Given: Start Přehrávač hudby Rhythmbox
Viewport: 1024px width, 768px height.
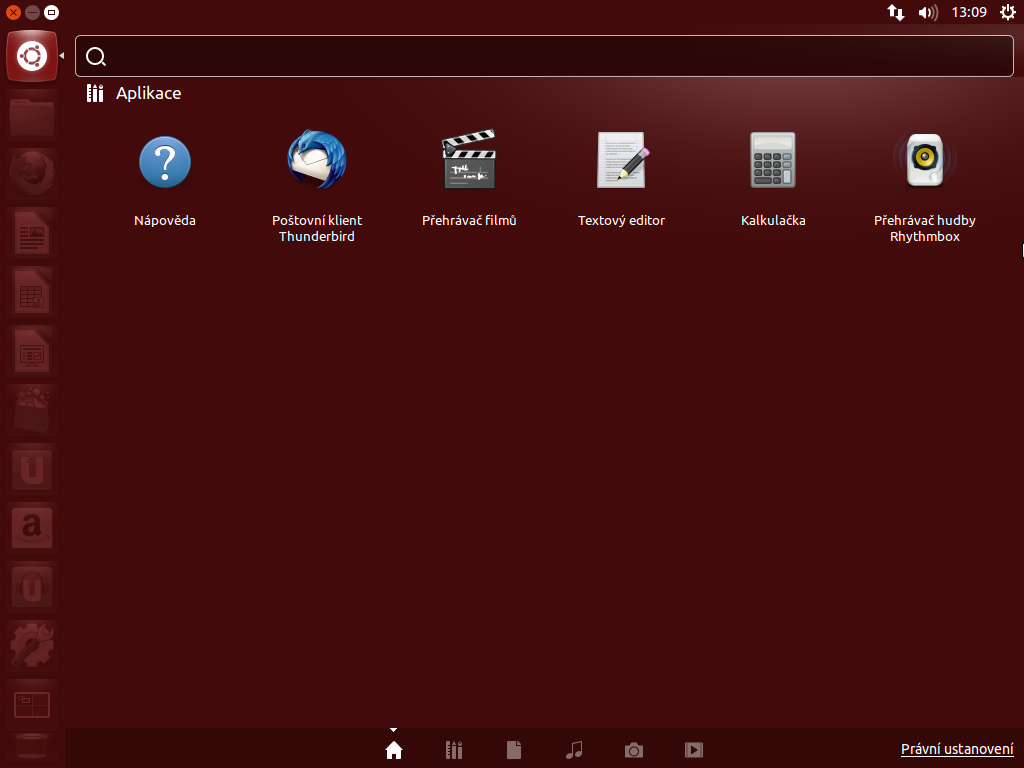Looking at the screenshot, I should pyautogui.click(x=925, y=160).
